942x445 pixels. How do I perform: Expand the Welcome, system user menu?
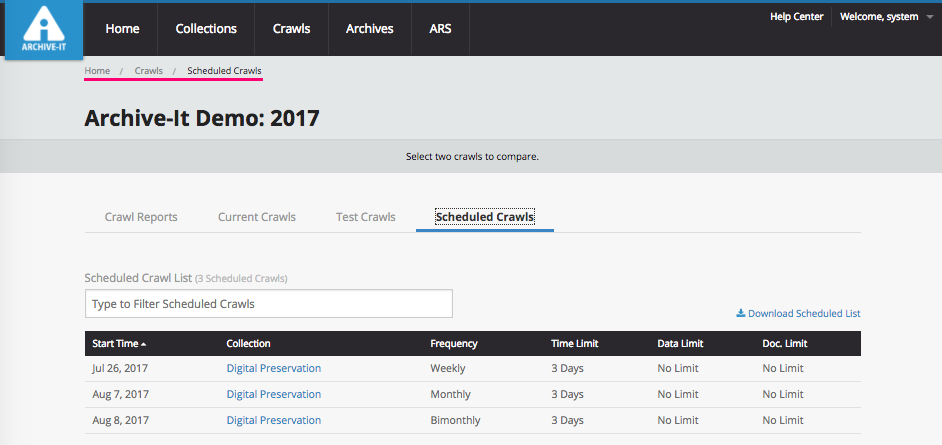(879, 17)
